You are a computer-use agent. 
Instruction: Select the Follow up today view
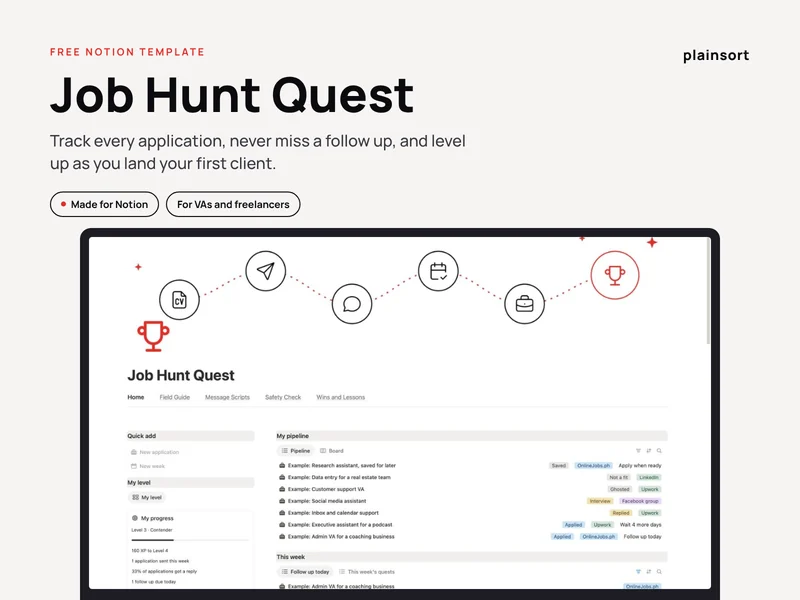pyautogui.click(x=305, y=572)
